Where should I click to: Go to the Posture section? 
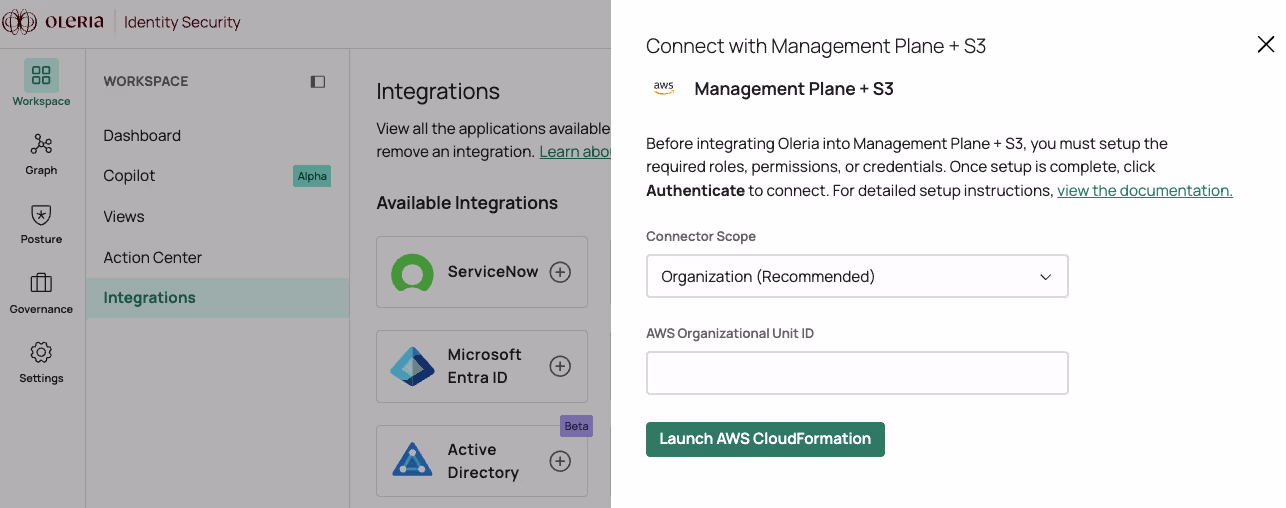(x=41, y=224)
